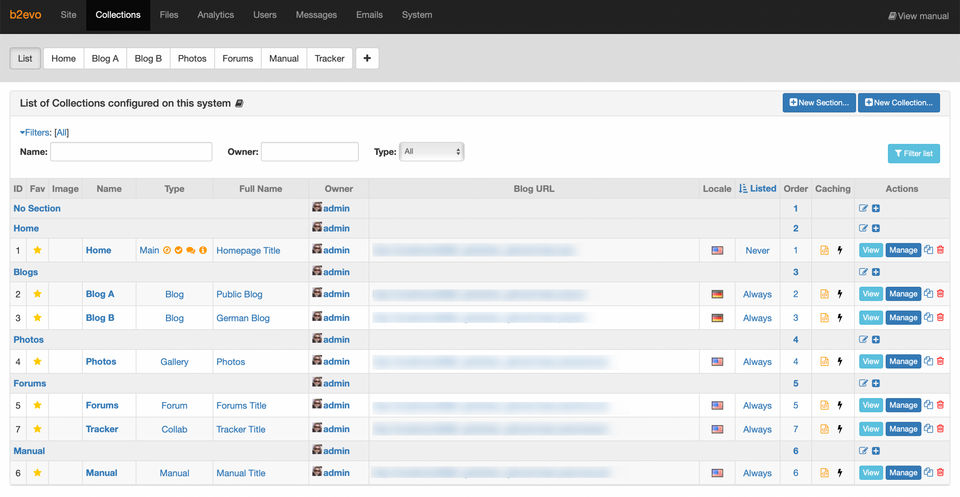Duplicate the Blog A collection
This screenshot has height=497, width=960.
point(928,294)
